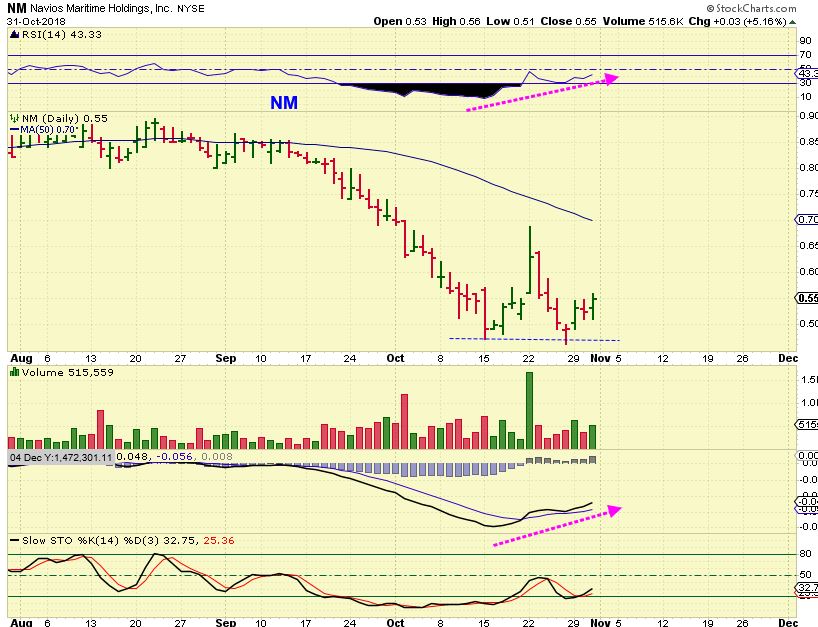This screenshot has height=627, width=818.
Task: Click the 0.85 price axis label
Action: tap(808, 141)
